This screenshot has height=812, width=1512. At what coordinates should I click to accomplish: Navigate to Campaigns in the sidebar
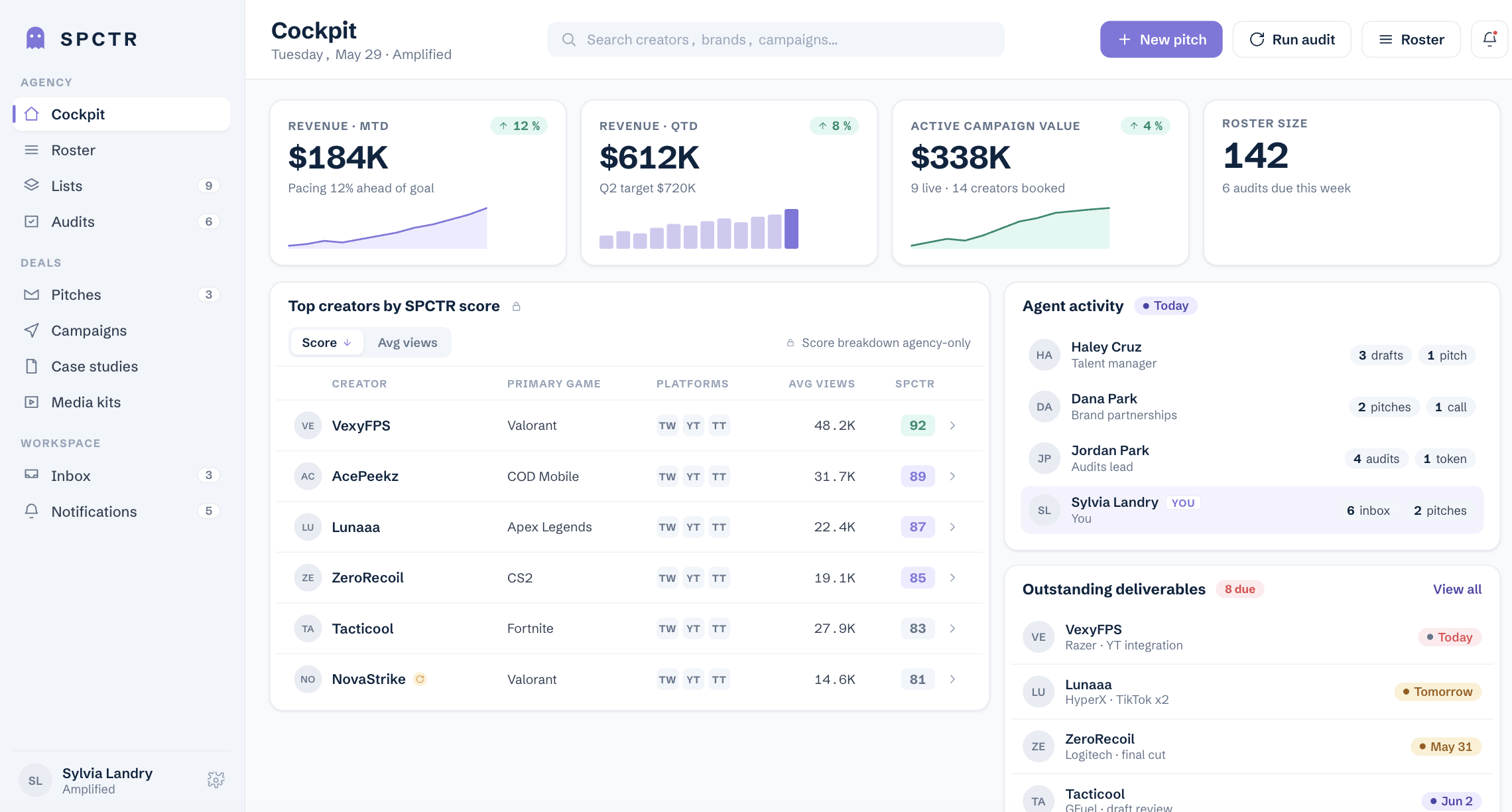point(121,330)
